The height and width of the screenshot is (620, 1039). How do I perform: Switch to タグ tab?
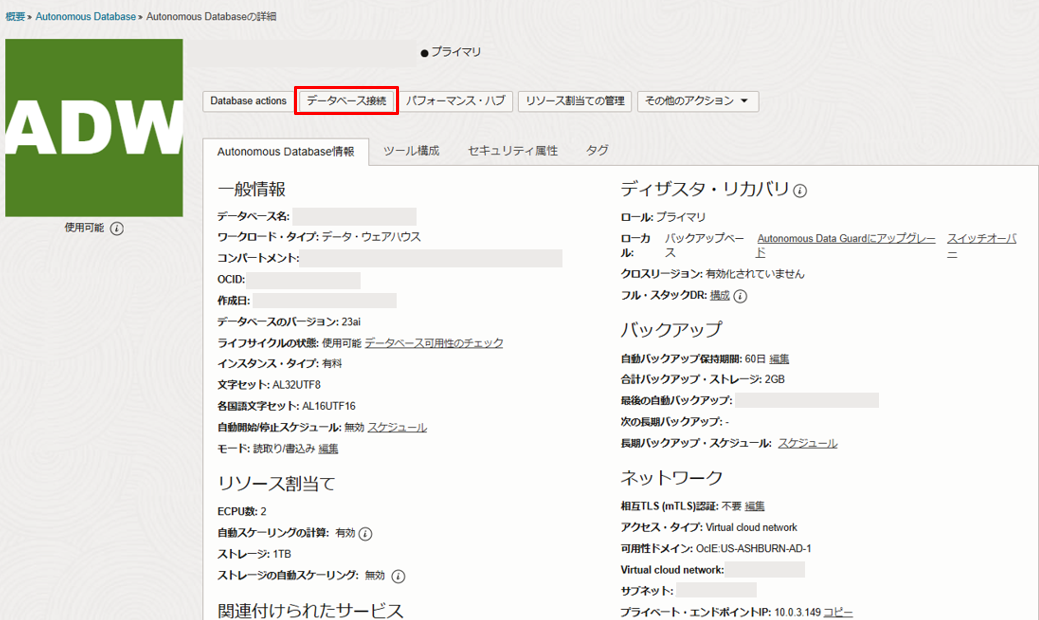pyautogui.click(x=597, y=151)
